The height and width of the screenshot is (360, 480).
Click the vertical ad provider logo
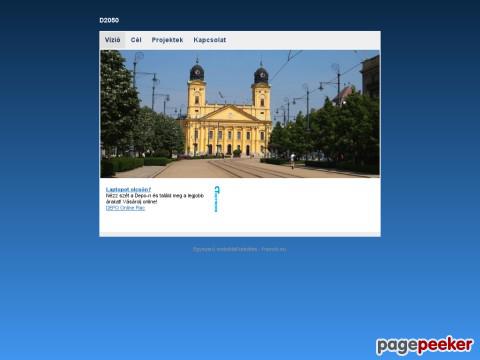[217, 199]
